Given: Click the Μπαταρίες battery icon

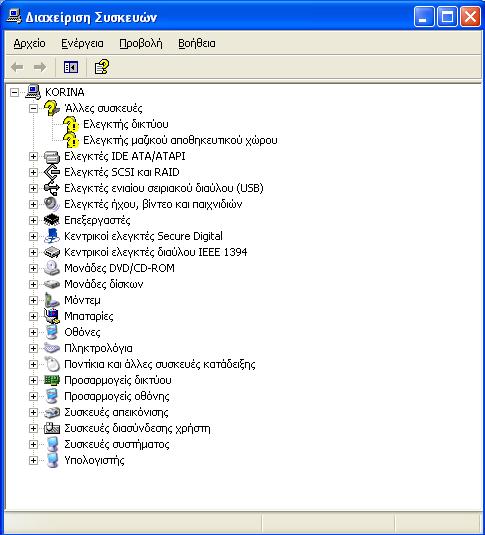Looking at the screenshot, I should coord(52,316).
